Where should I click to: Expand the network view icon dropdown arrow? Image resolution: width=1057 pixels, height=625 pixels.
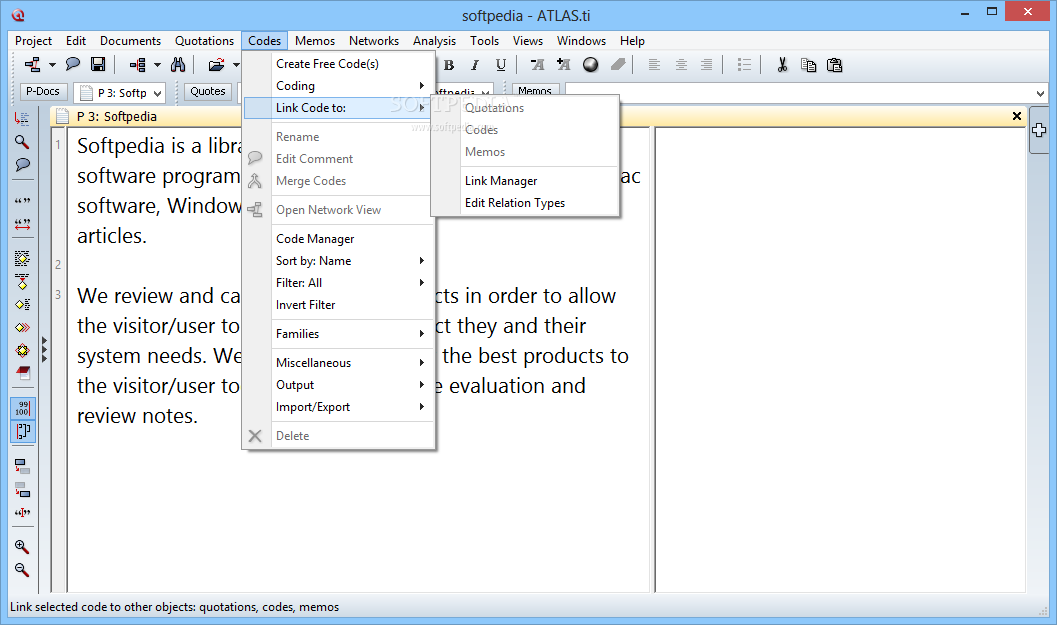(52, 65)
